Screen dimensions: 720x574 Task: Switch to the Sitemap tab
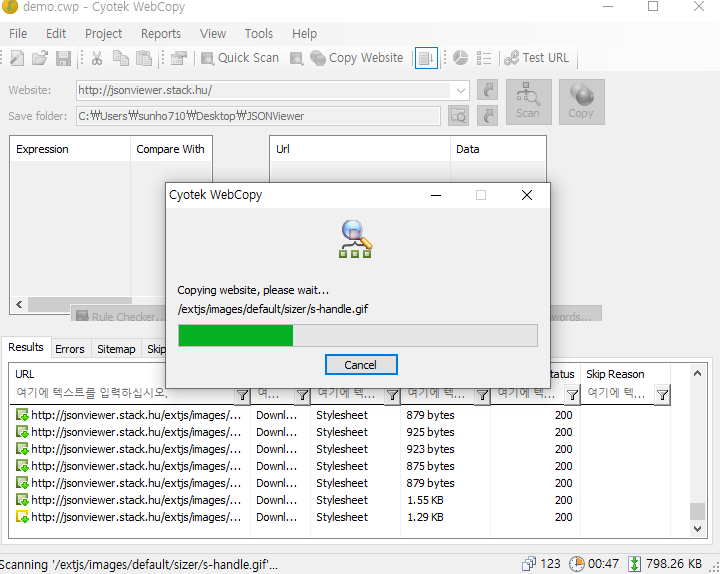(116, 349)
